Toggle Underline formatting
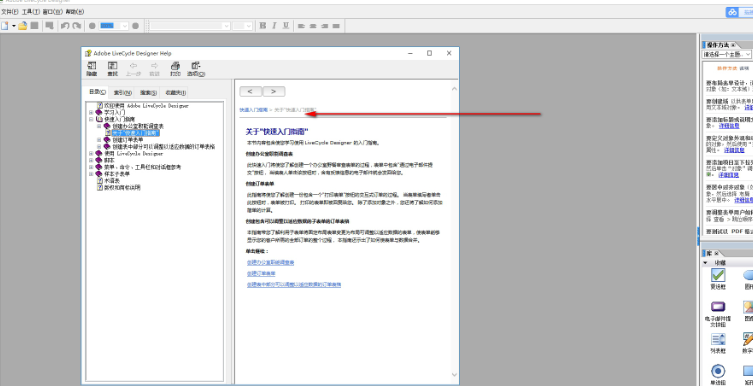753x386 pixels. coord(286,26)
